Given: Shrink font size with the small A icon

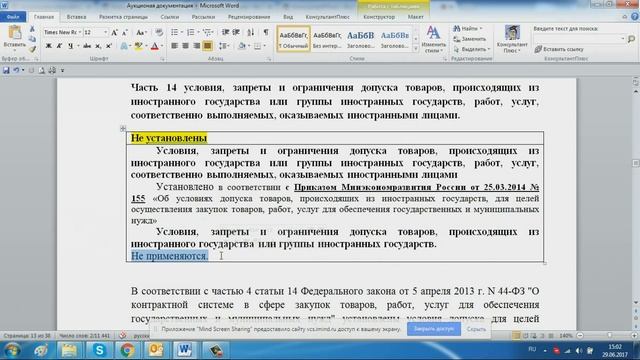Looking at the screenshot, I should (125, 32).
